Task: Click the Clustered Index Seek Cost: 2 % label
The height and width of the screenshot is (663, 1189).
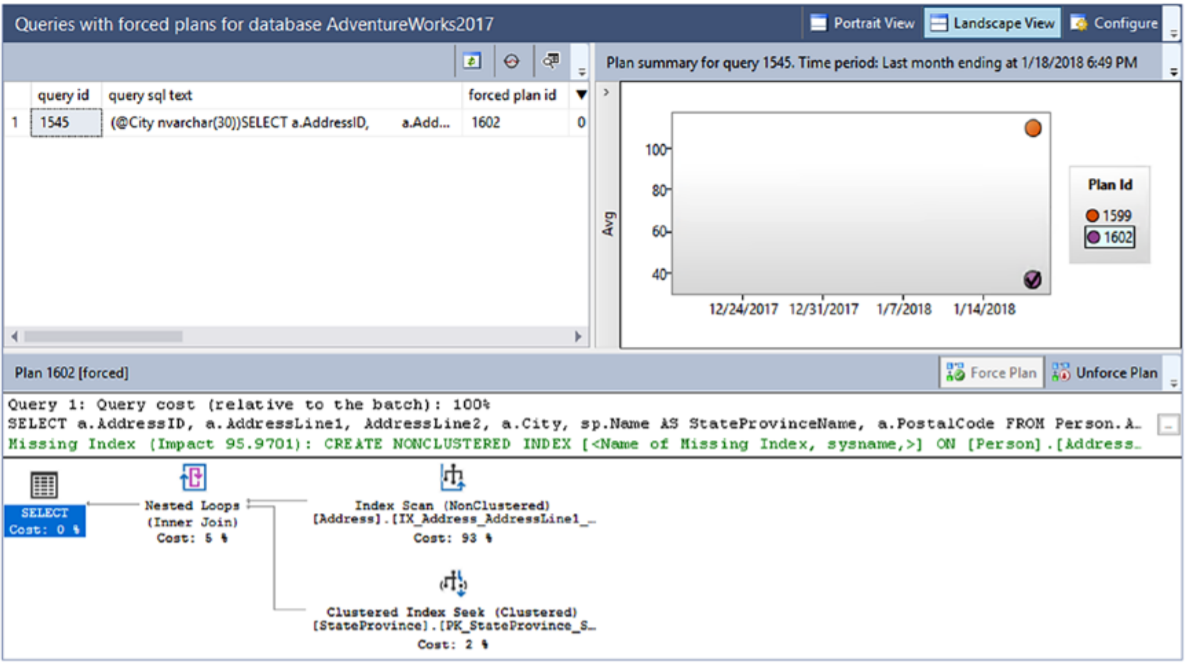Action: tap(452, 644)
